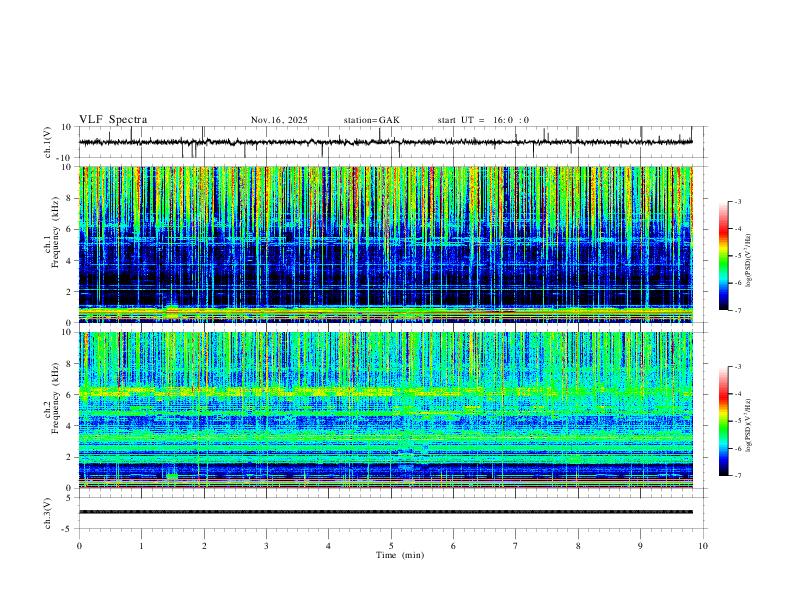Click the upper PSD color scale bar
792x612 pixels.
point(723,256)
